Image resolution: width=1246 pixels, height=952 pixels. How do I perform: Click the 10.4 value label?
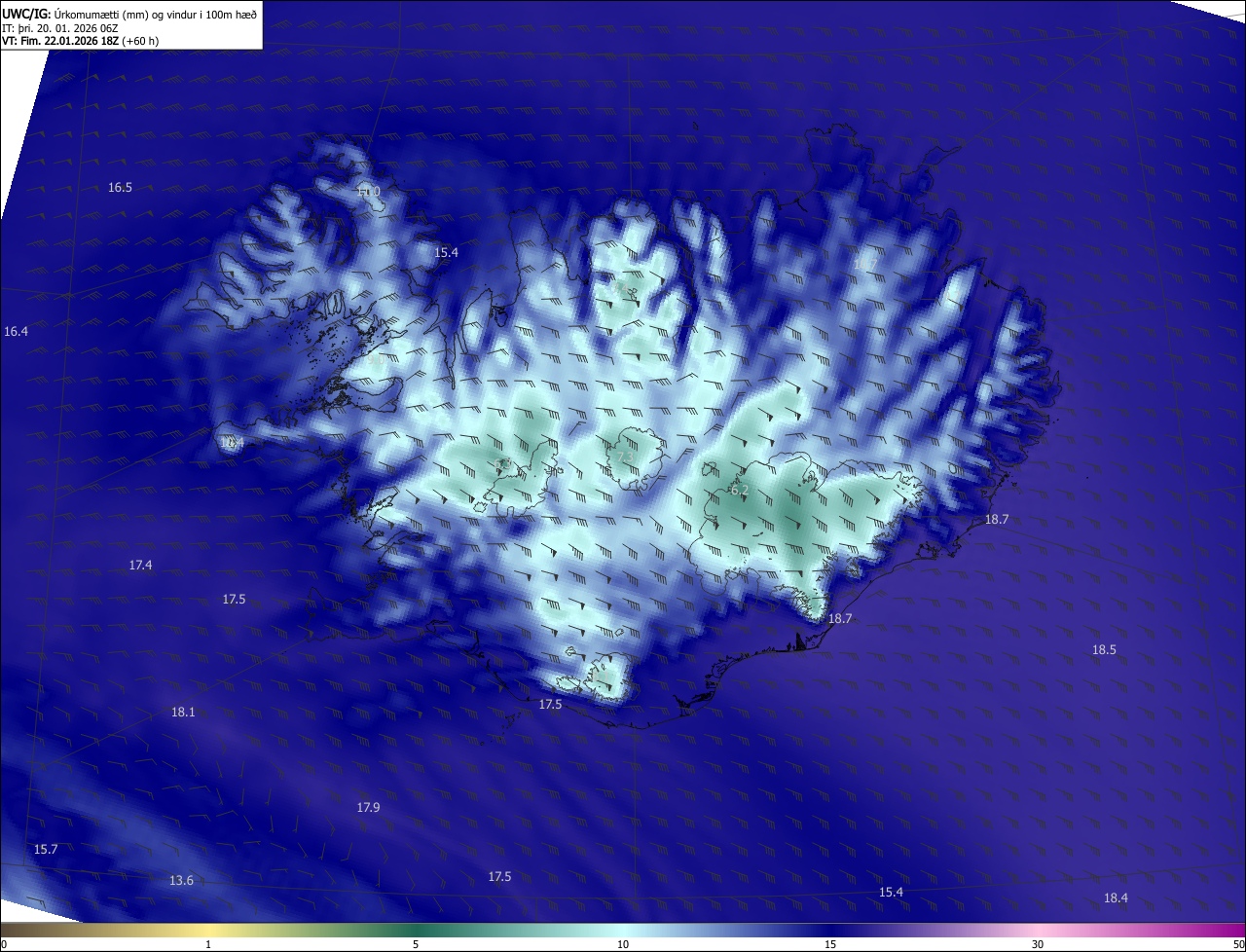[232, 443]
